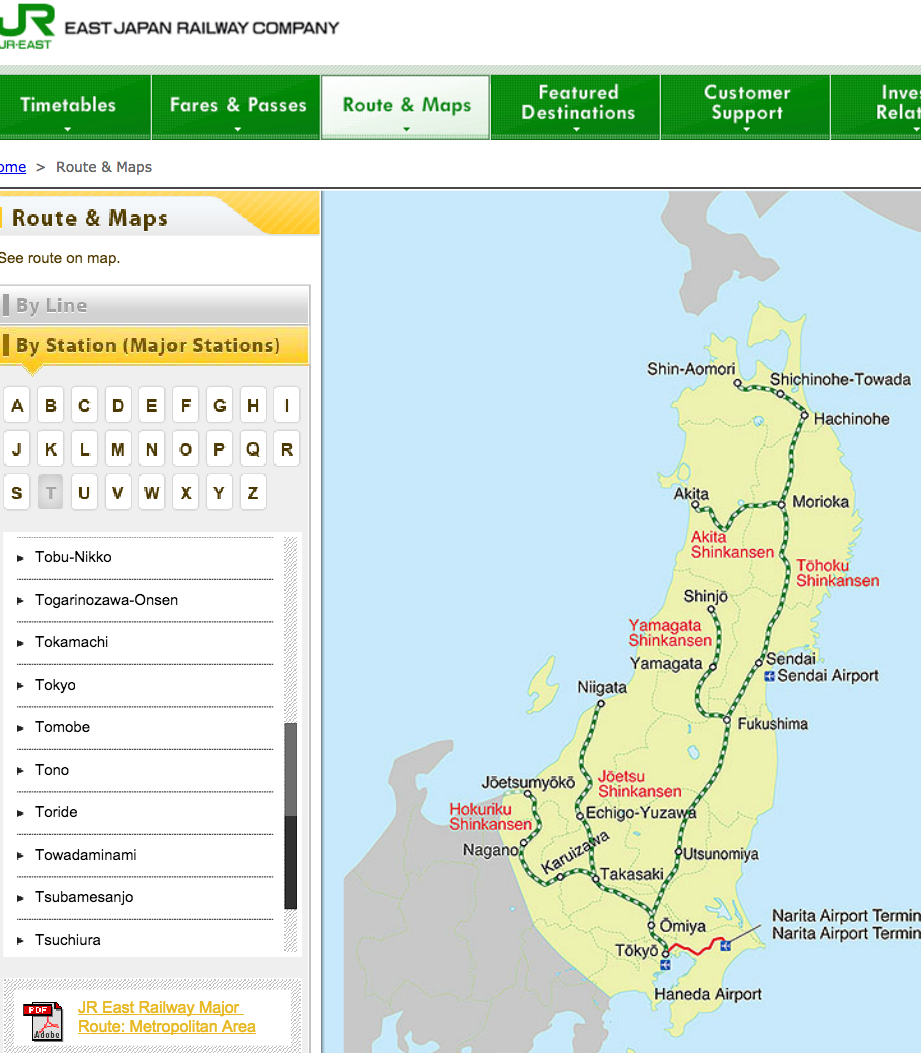
Task: Click Narita Airport plane icon on map
Action: pyautogui.click(x=726, y=946)
